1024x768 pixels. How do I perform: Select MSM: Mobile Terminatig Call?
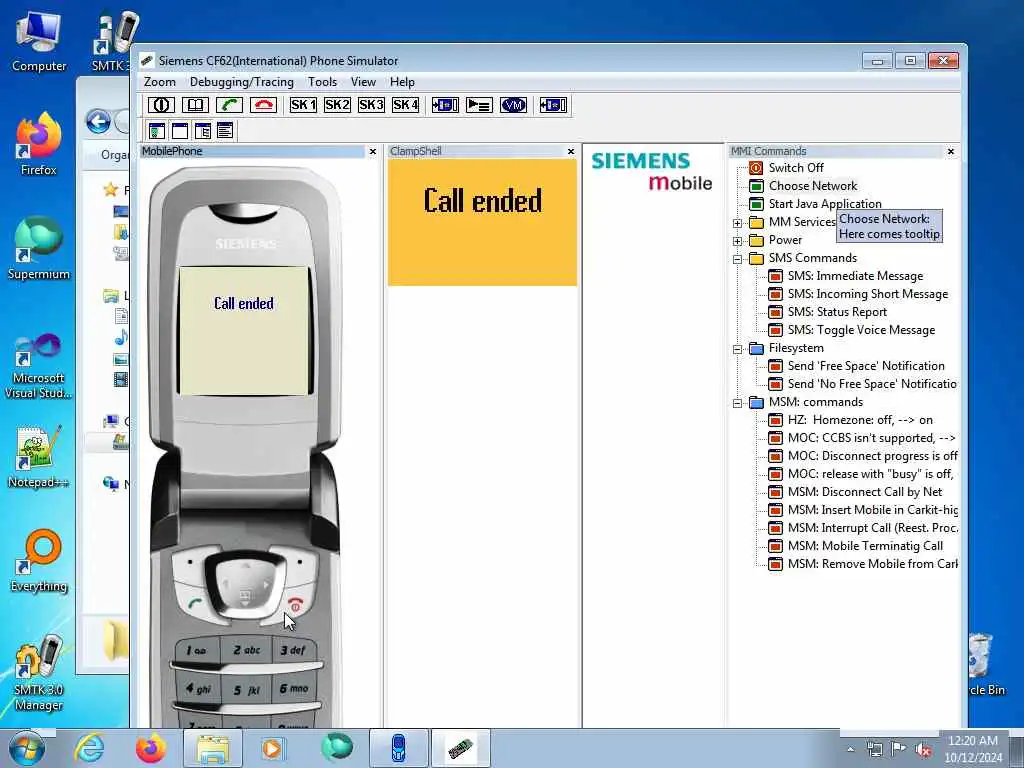[x=865, y=546]
